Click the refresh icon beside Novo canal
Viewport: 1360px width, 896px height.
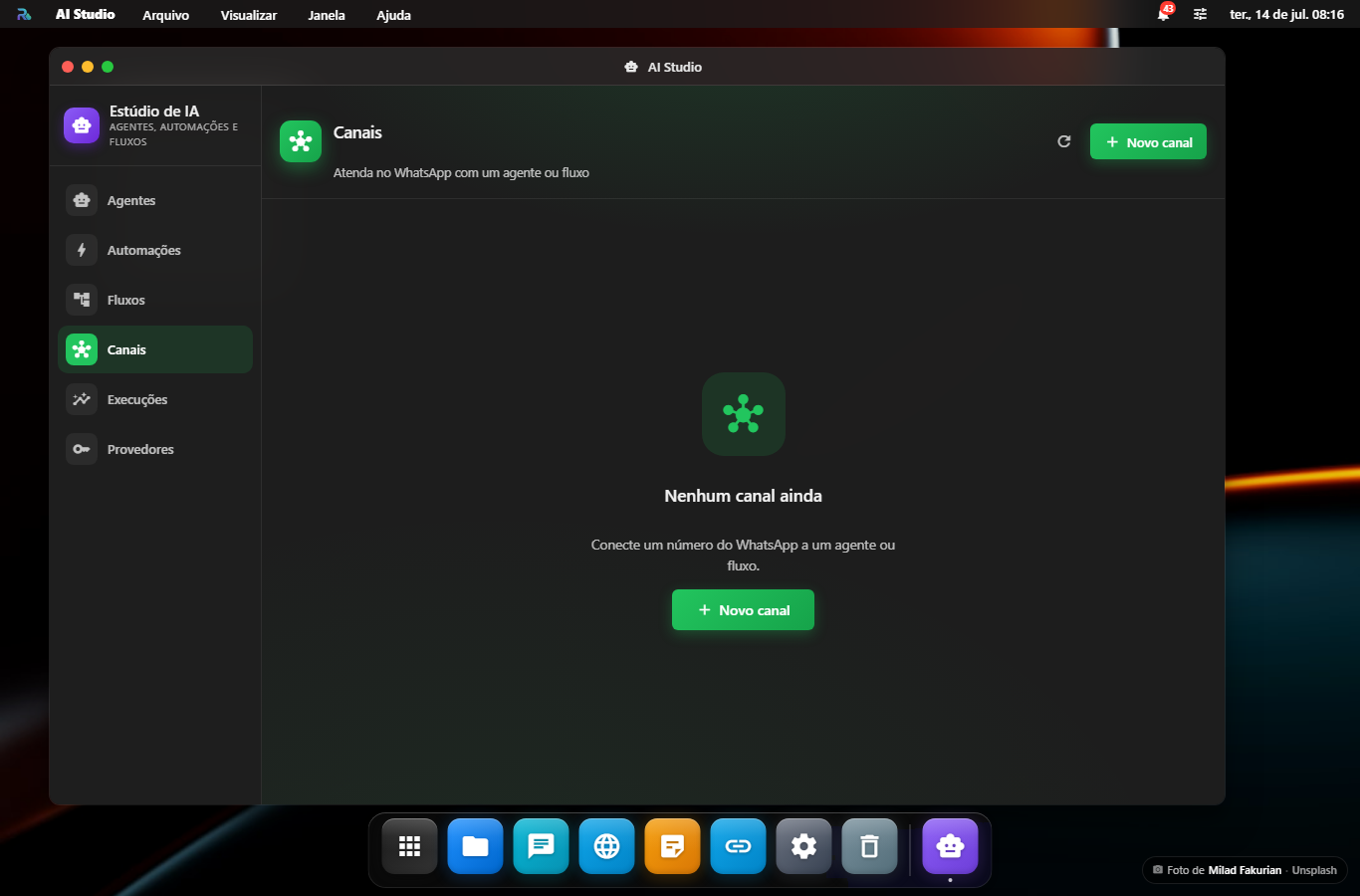click(x=1064, y=141)
